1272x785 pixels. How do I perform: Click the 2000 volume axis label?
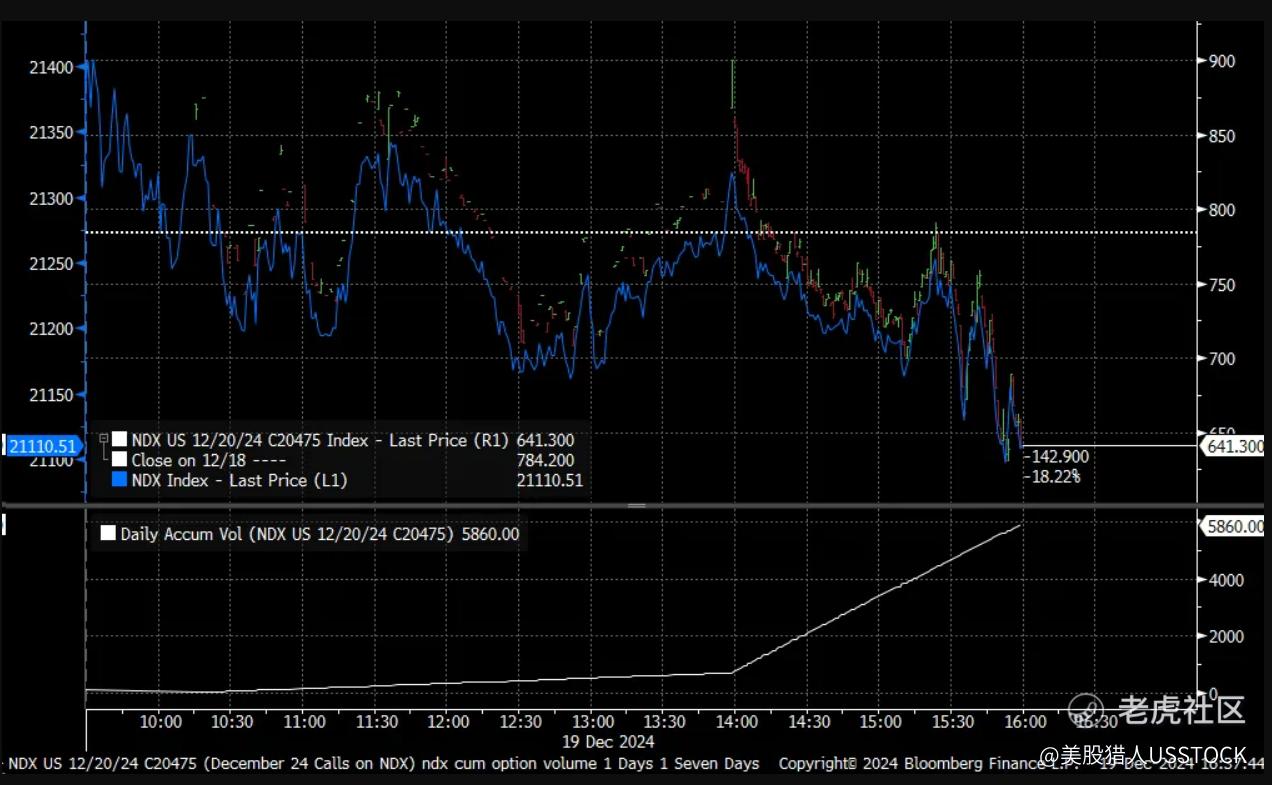pos(1225,636)
